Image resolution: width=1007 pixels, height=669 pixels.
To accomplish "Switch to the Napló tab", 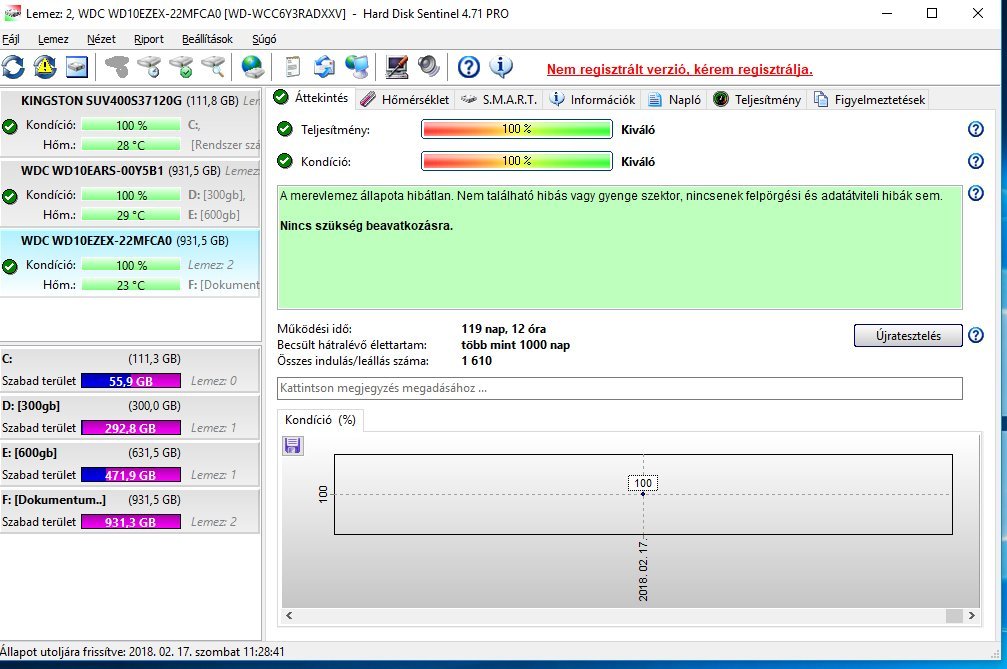I will point(674,100).
